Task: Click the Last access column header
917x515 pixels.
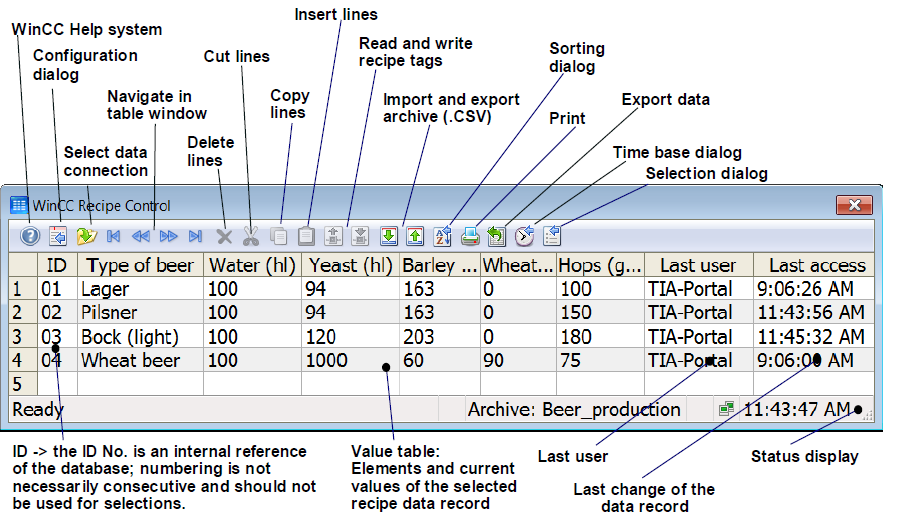Action: tap(814, 265)
